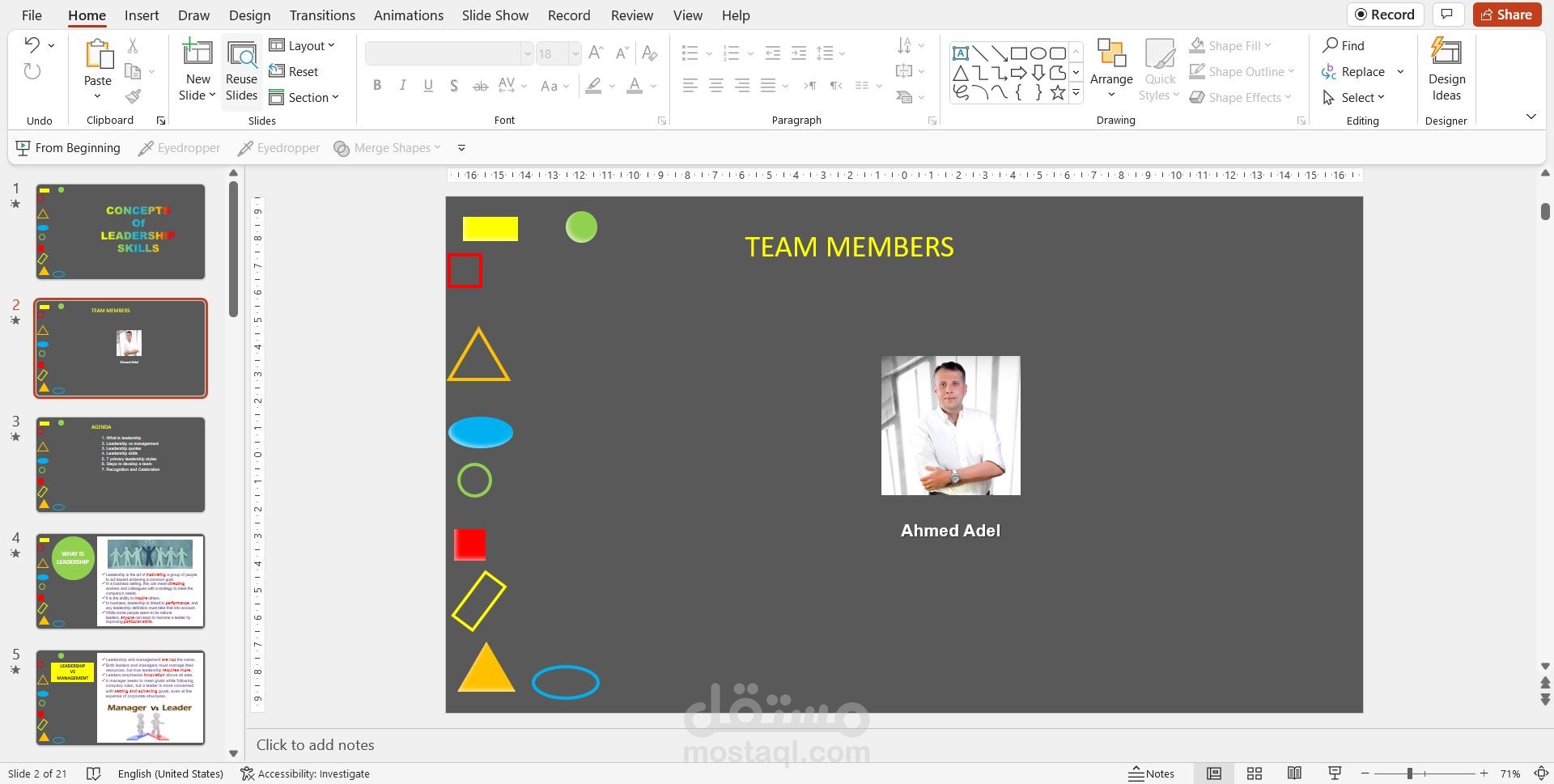The height and width of the screenshot is (784, 1554).
Task: Toggle Underline formatting
Action: 428,86
